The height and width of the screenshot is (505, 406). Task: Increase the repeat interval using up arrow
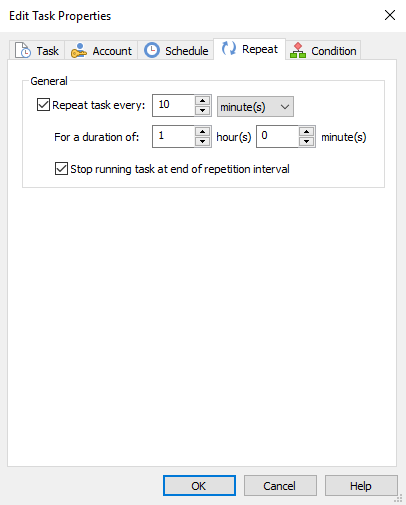[x=203, y=101]
